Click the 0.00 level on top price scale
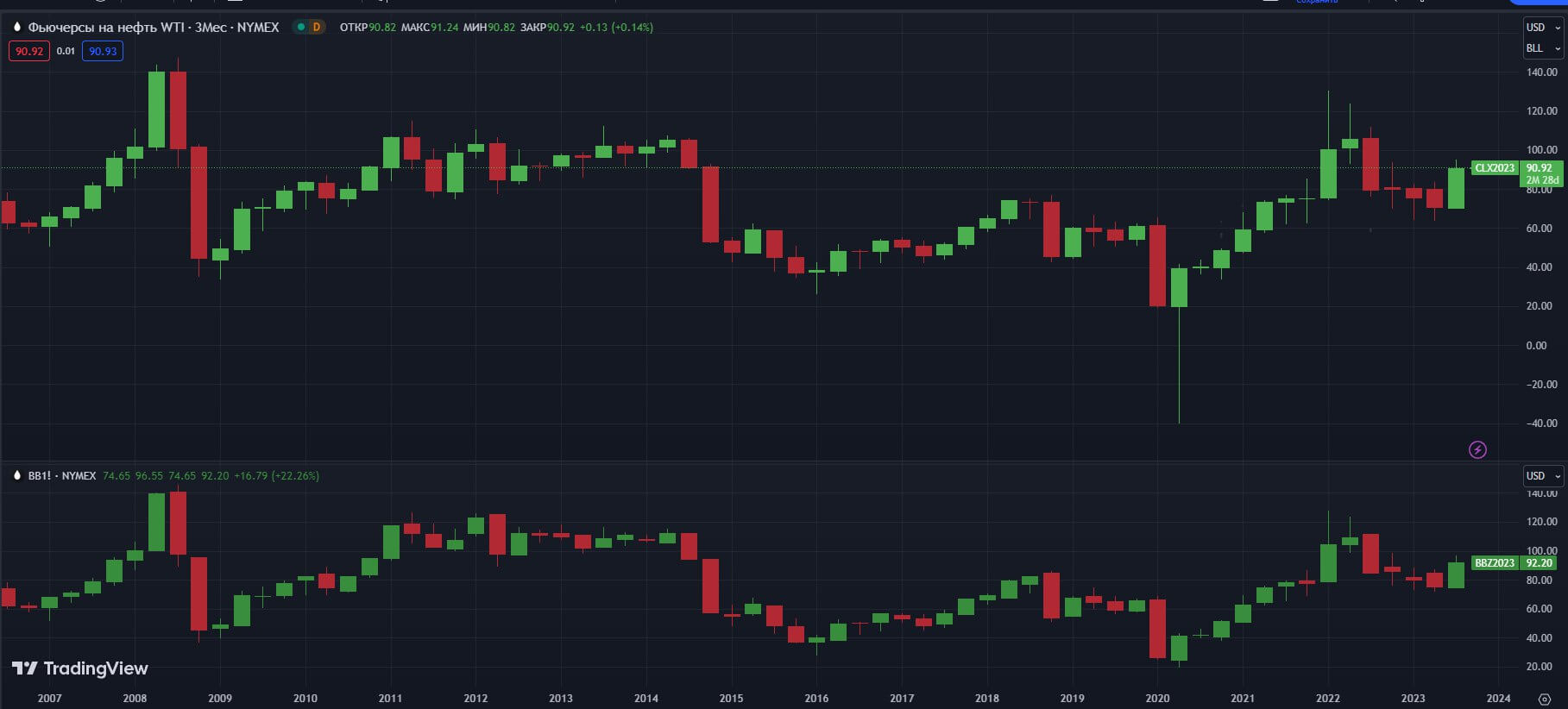Screen dimensions: 1568x709 pyautogui.click(x=1537, y=346)
